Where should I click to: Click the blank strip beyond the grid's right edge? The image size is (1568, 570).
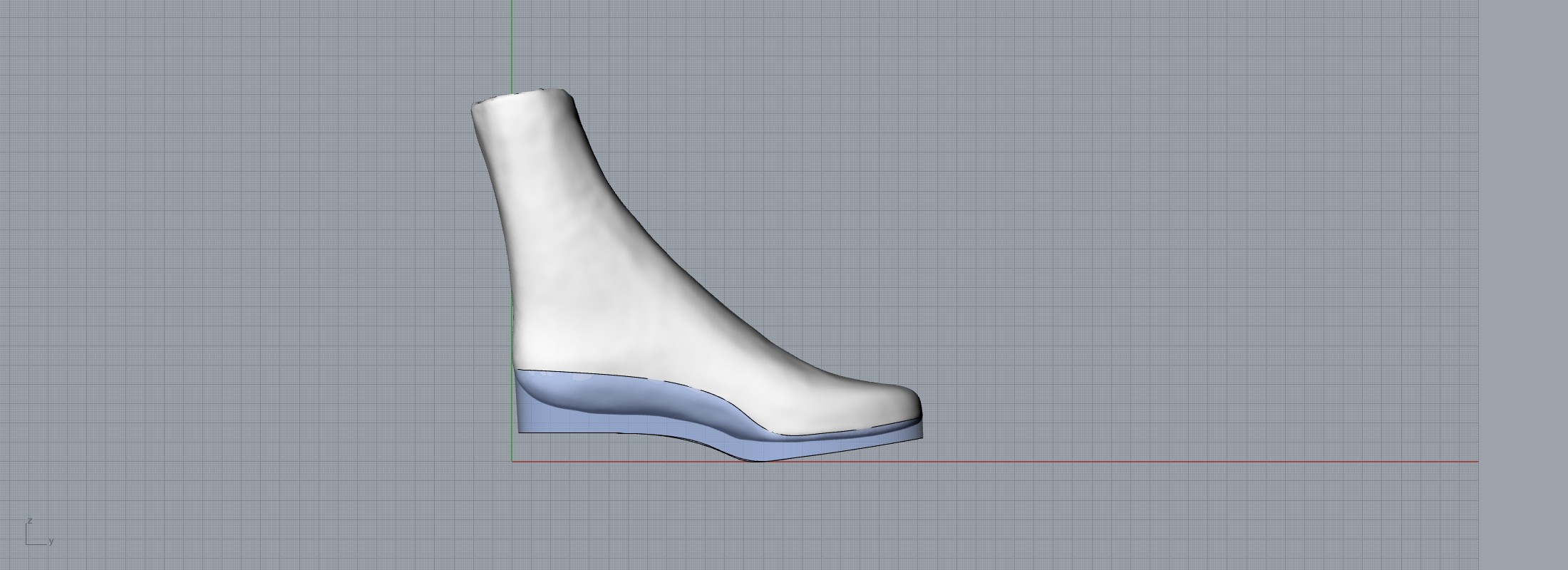point(1523,285)
